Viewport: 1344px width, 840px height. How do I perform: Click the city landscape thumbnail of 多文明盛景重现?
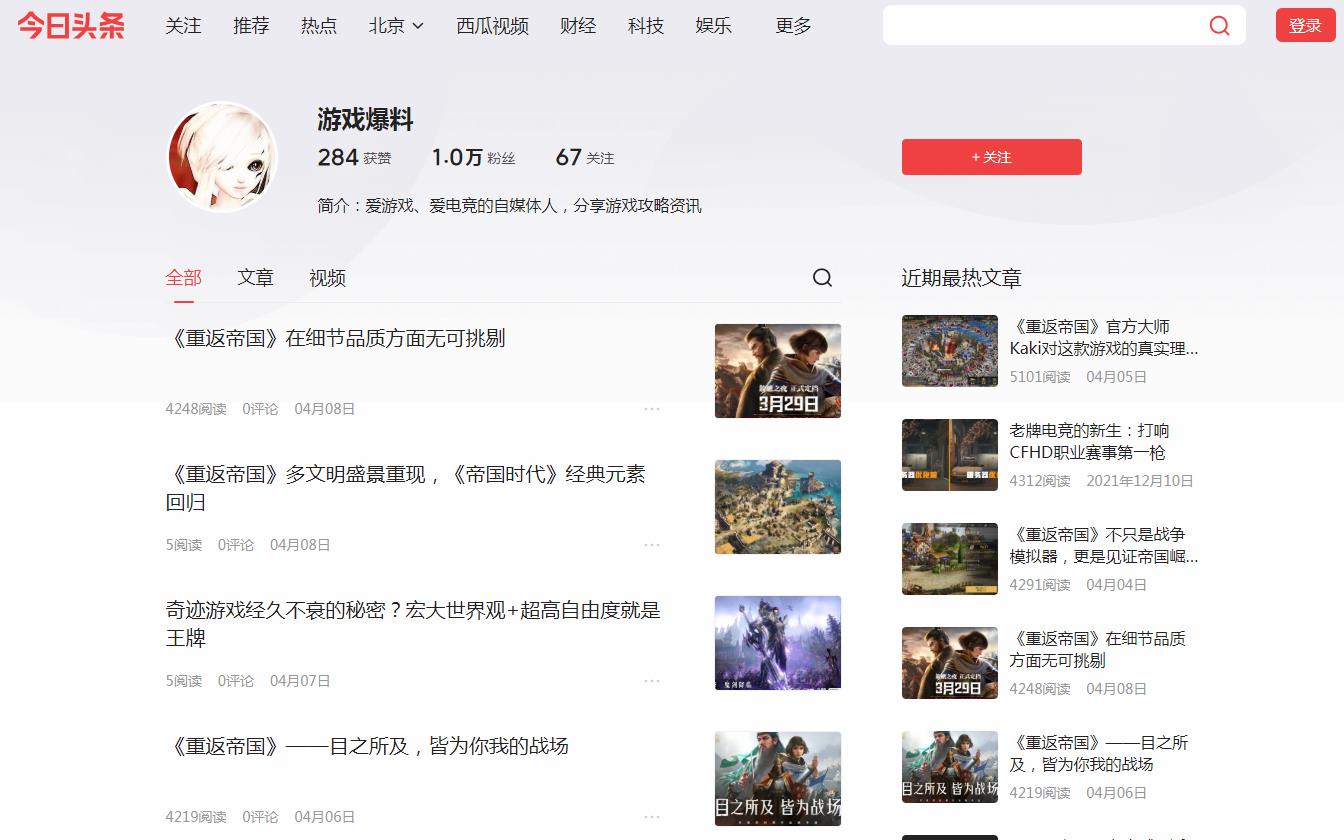pos(778,507)
